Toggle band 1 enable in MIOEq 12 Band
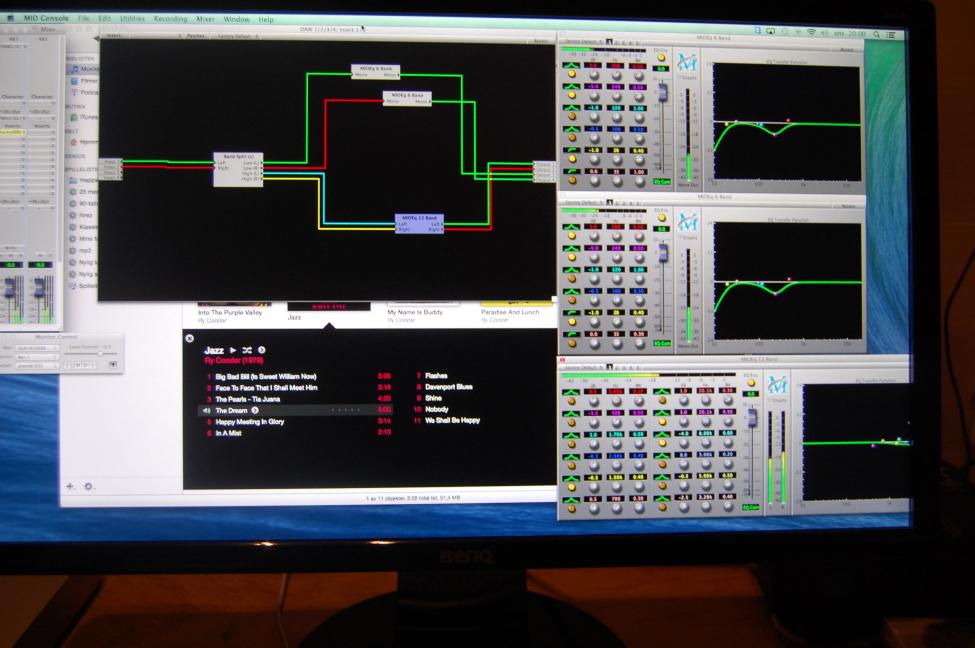975x648 pixels. point(571,402)
